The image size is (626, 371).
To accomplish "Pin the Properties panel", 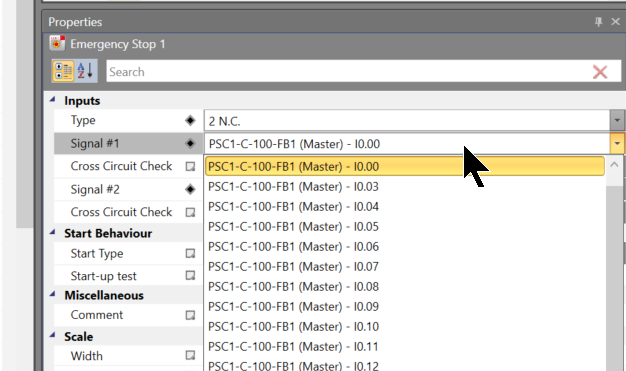I will [x=598, y=22].
